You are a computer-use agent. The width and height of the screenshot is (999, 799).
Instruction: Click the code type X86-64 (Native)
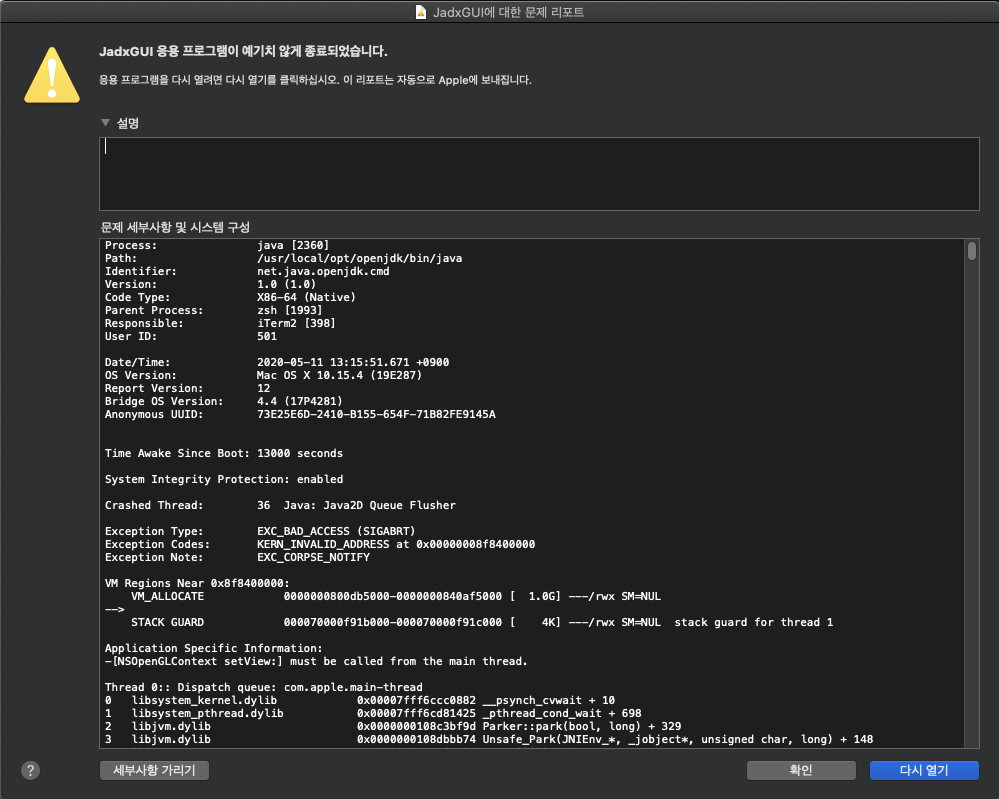pos(306,298)
